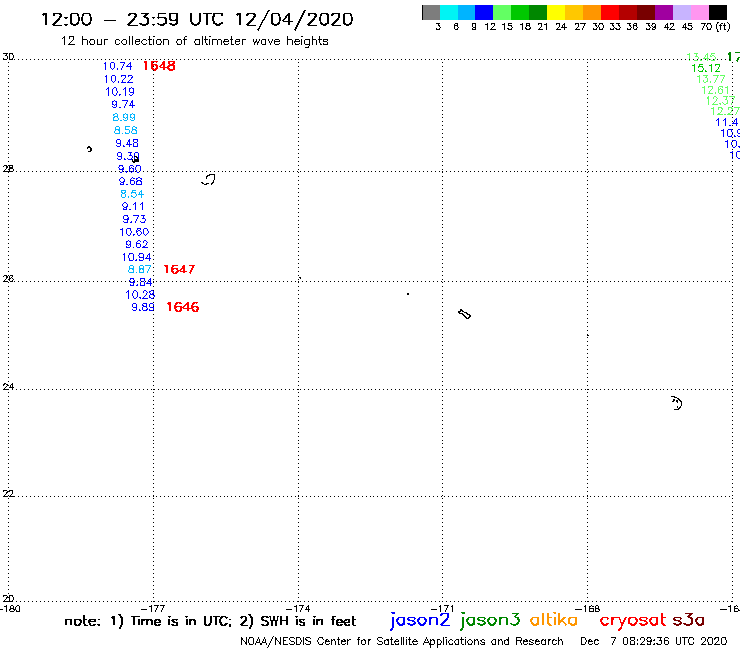Click the purple swatch in the color bar
This screenshot has width=740, height=650.
tap(664, 12)
